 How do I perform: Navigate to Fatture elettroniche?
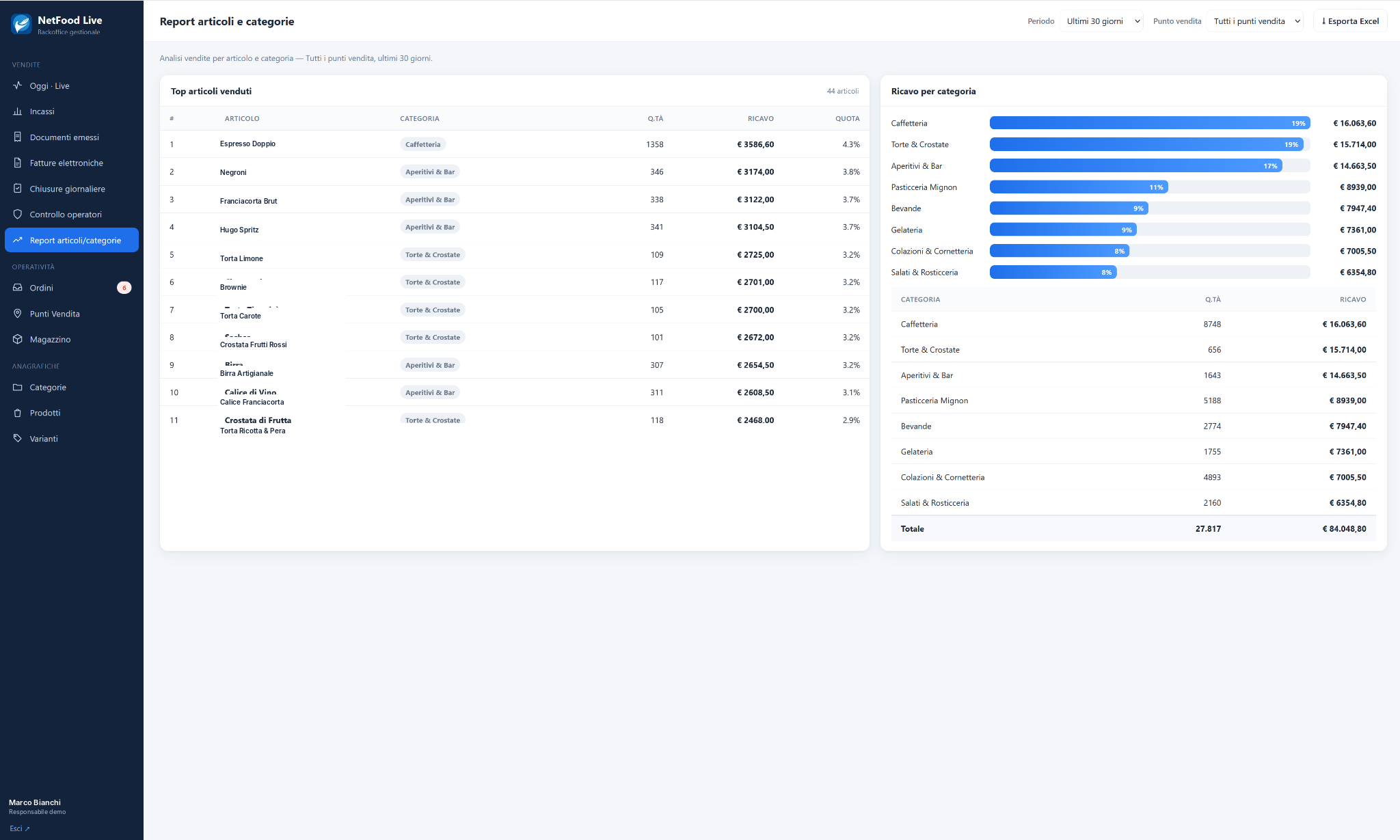tap(72, 163)
